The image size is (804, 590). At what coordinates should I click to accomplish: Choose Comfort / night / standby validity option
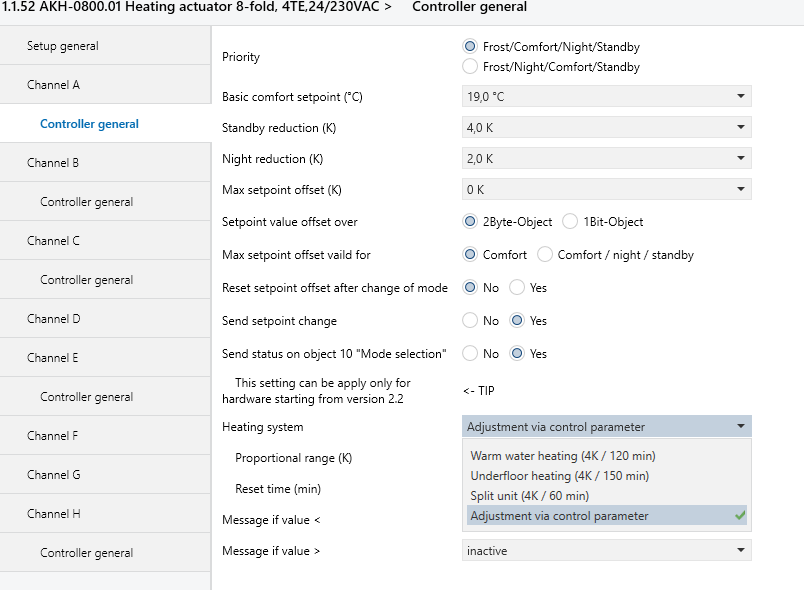(x=545, y=255)
